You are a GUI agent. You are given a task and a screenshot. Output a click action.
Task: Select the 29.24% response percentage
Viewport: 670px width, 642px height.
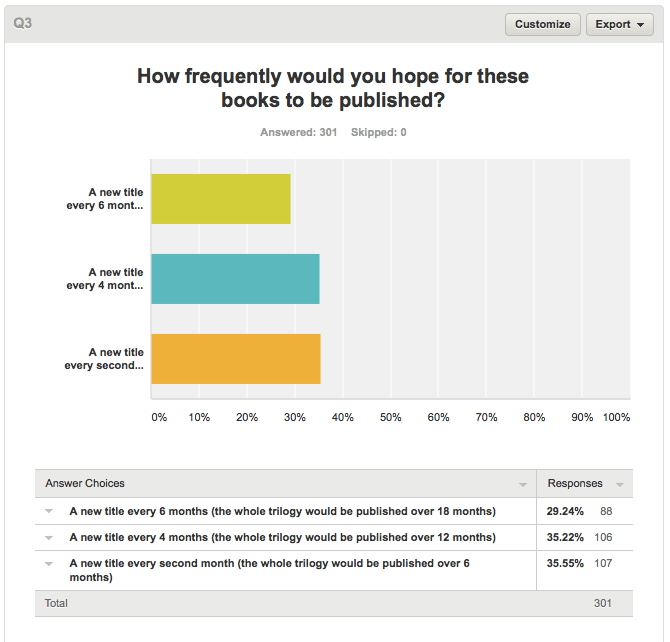pyautogui.click(x=565, y=511)
